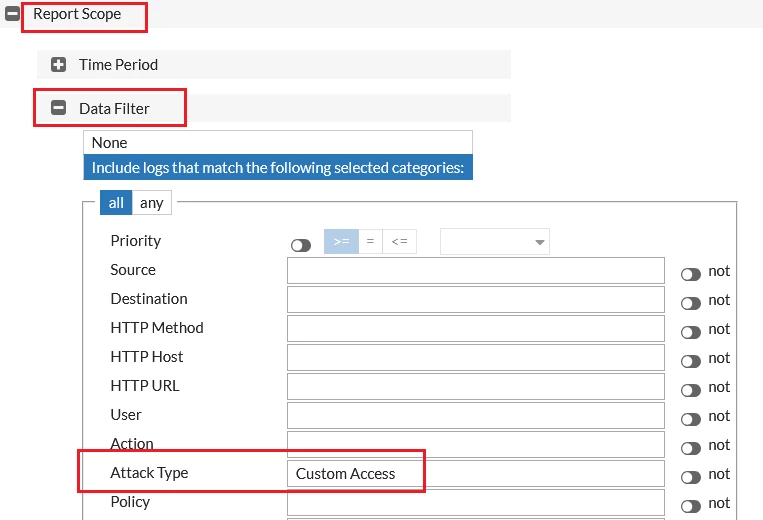Click the Source input field
Screen dimensions: 763x520
pyautogui.click(x=476, y=270)
